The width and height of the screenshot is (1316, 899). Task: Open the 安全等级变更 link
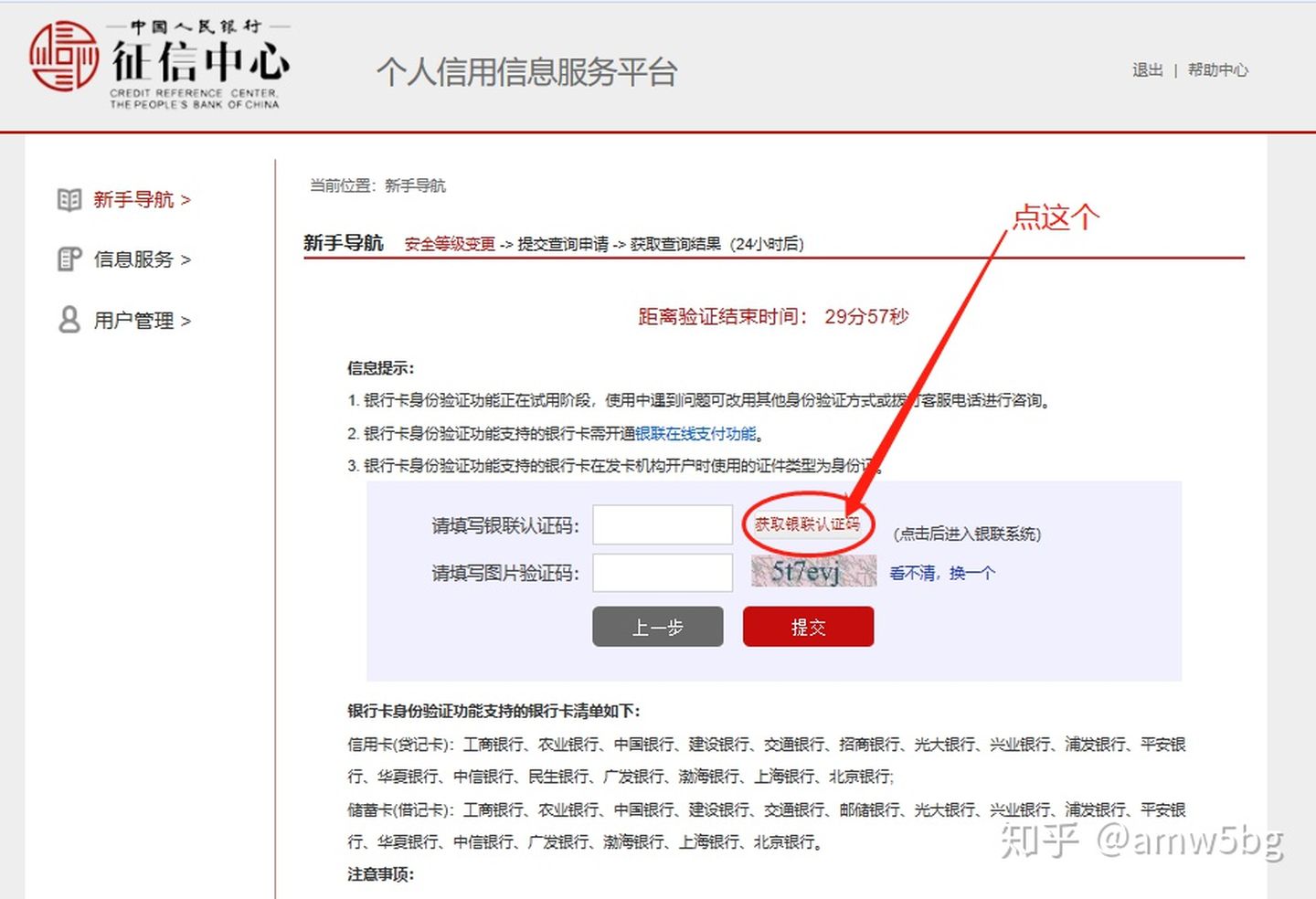tap(449, 243)
